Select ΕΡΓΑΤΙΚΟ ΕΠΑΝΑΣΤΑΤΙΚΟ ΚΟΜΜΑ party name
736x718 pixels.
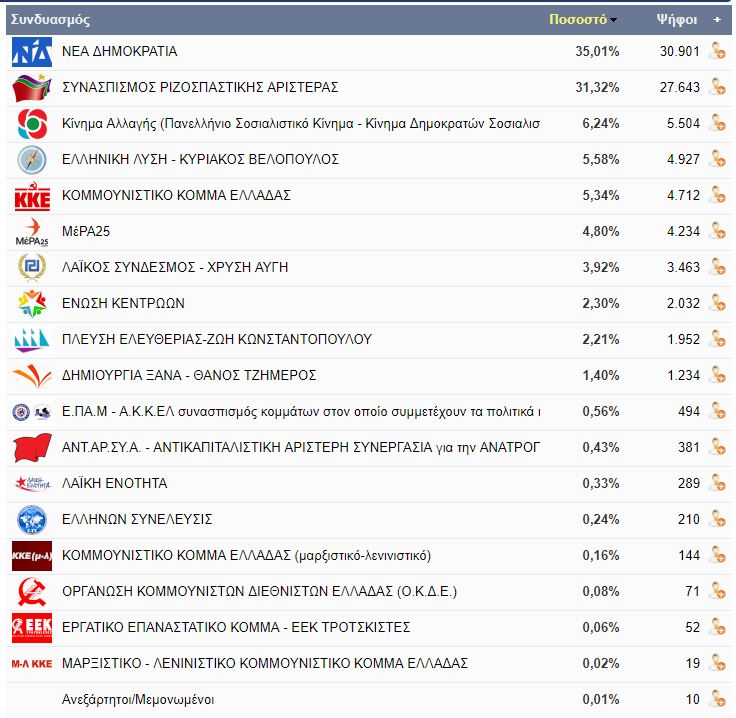point(236,627)
